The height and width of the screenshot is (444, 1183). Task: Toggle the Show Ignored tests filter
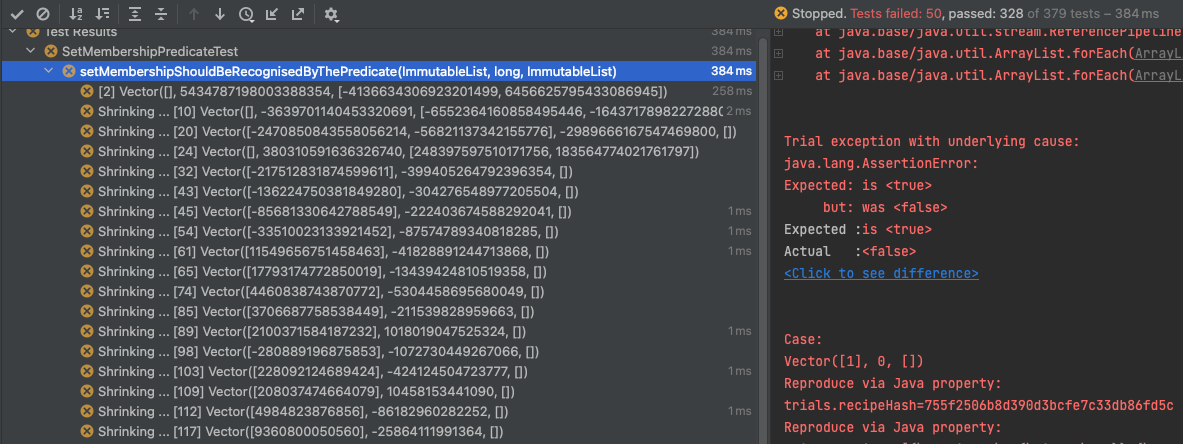tap(42, 14)
